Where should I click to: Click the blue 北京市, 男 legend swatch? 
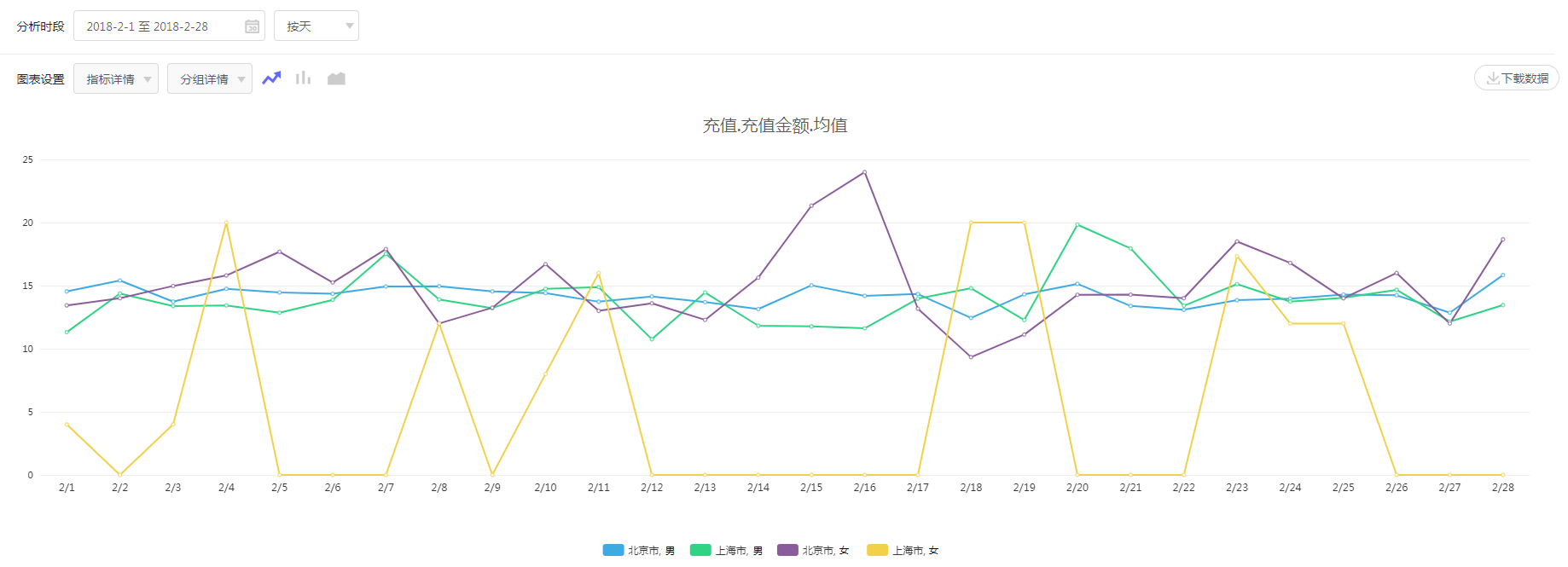tap(613, 551)
